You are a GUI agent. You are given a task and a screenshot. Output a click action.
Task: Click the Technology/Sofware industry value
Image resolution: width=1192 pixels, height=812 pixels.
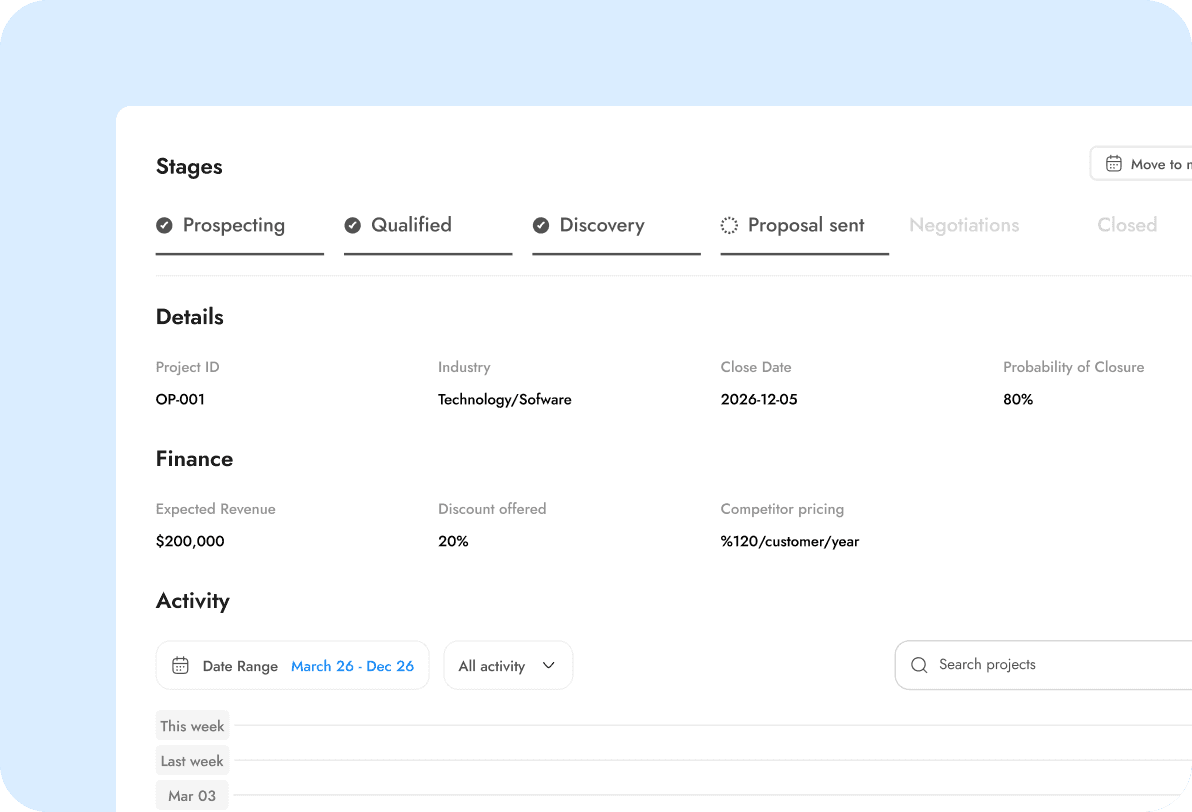pos(505,400)
